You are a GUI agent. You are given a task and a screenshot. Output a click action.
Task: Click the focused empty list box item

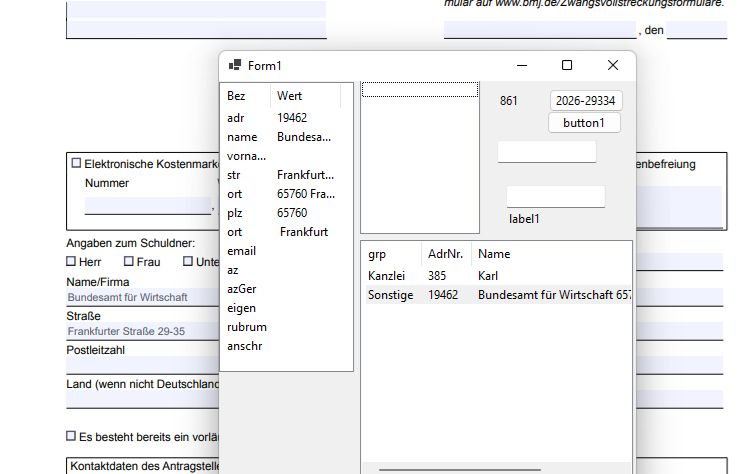pyautogui.click(x=420, y=89)
